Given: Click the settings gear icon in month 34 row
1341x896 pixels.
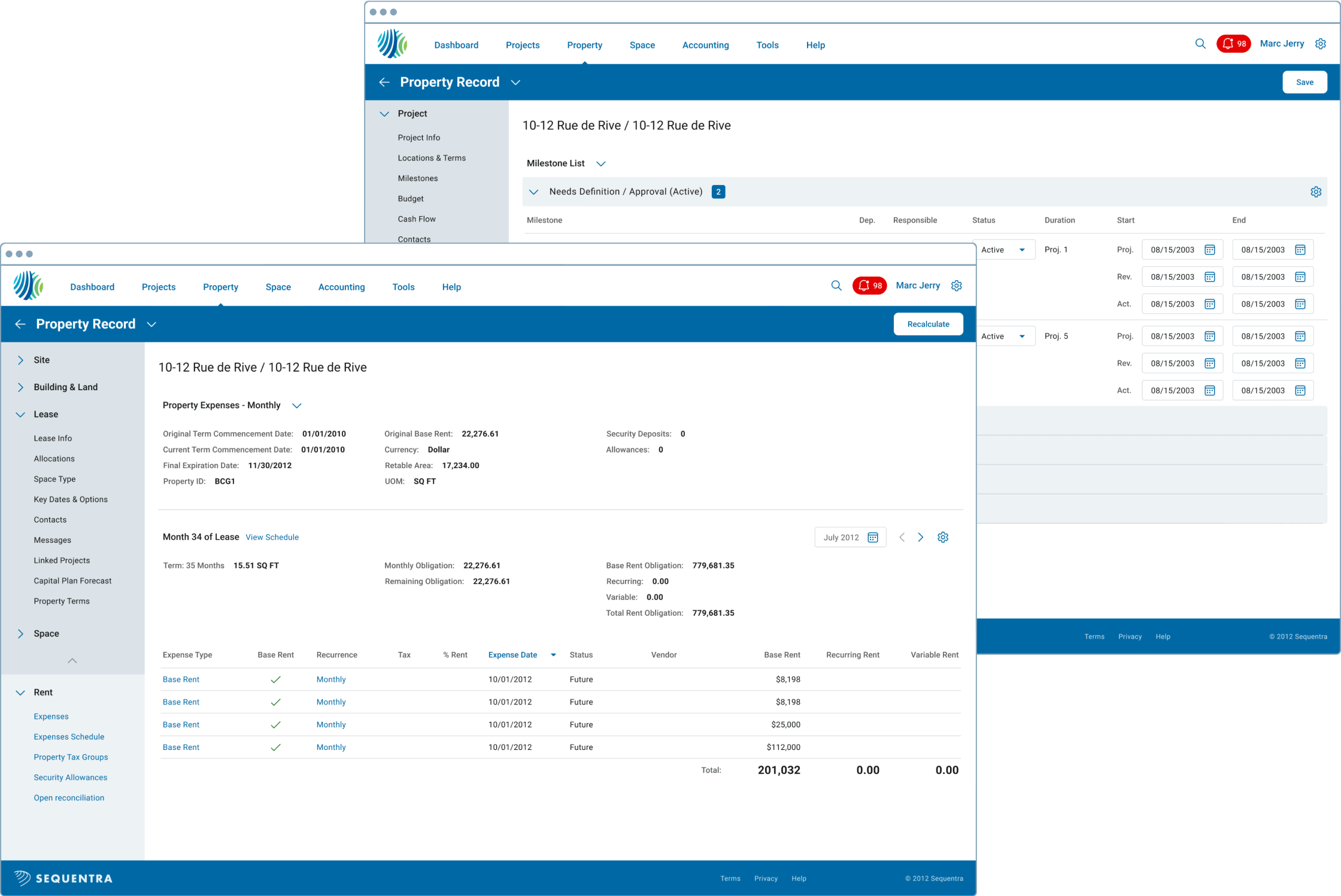Looking at the screenshot, I should click(942, 537).
